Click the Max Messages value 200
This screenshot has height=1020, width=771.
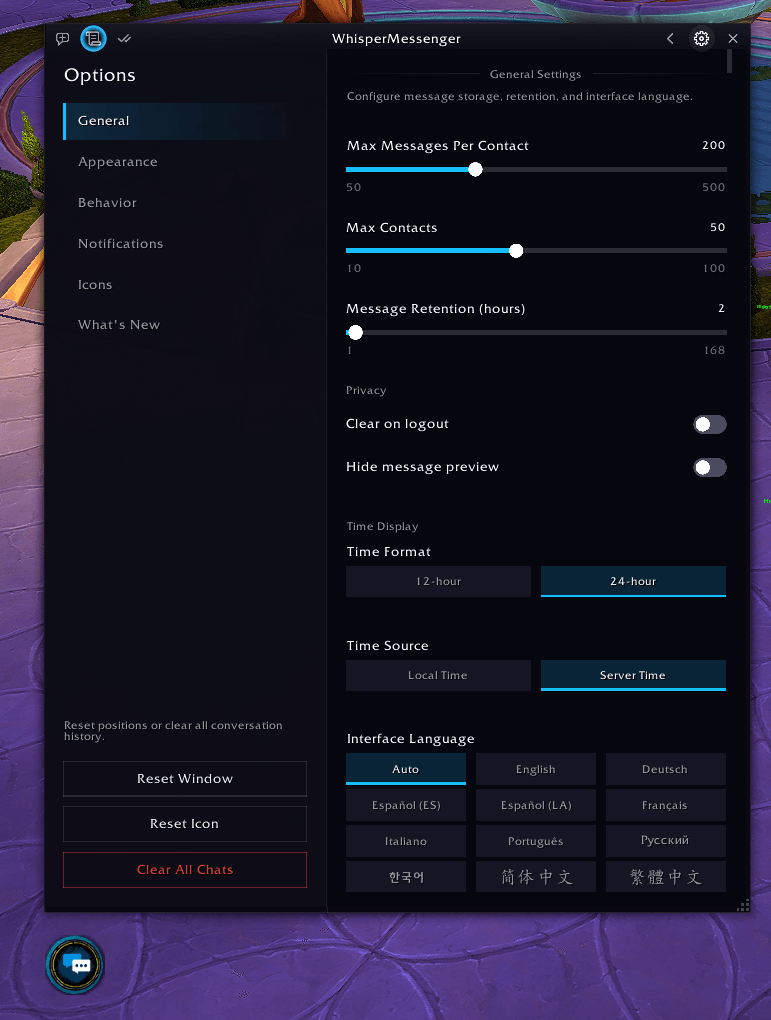click(x=714, y=145)
